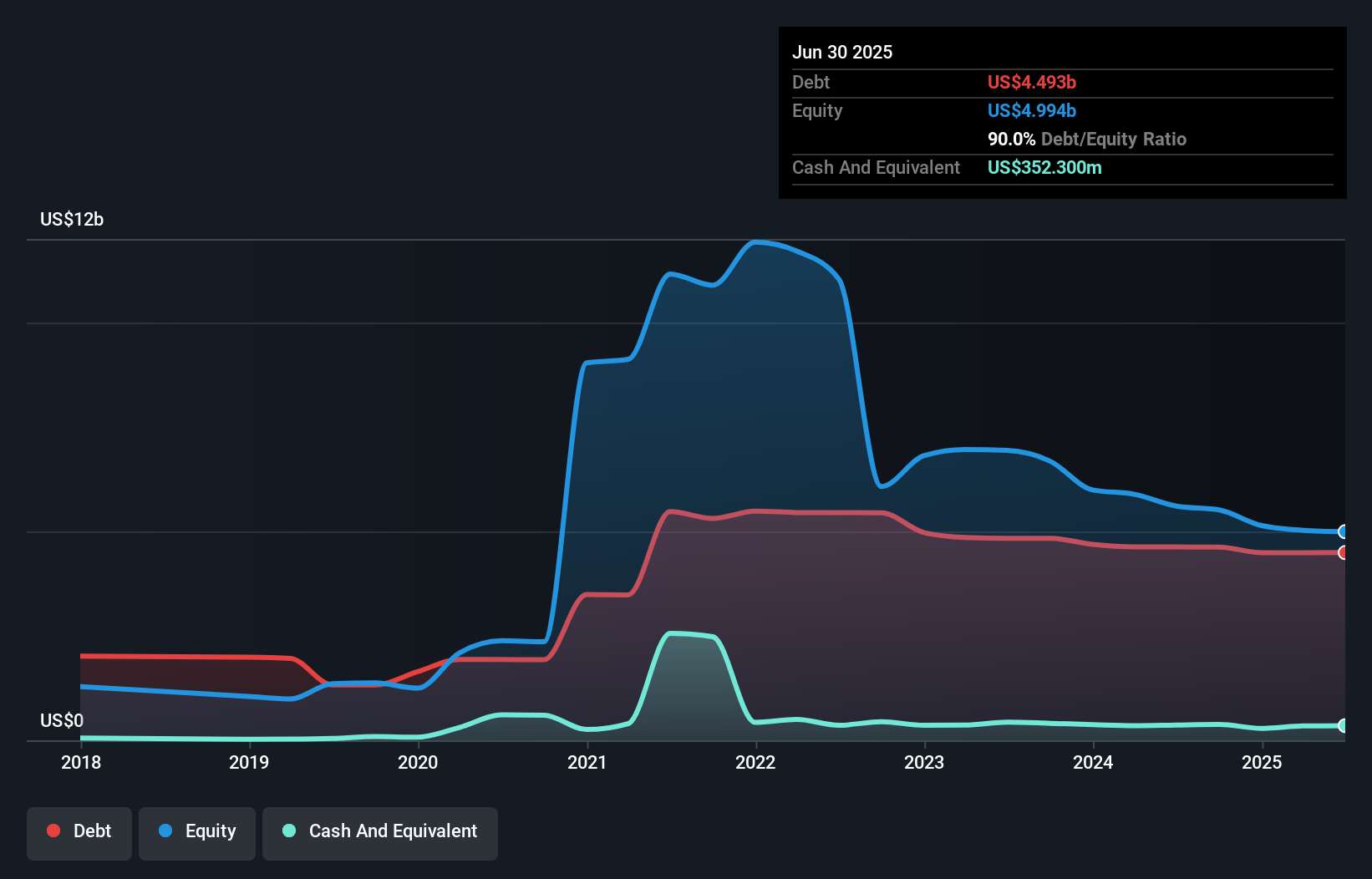This screenshot has width=1372, height=879.
Task: Click the US$12b gridline label
Action: [72, 220]
